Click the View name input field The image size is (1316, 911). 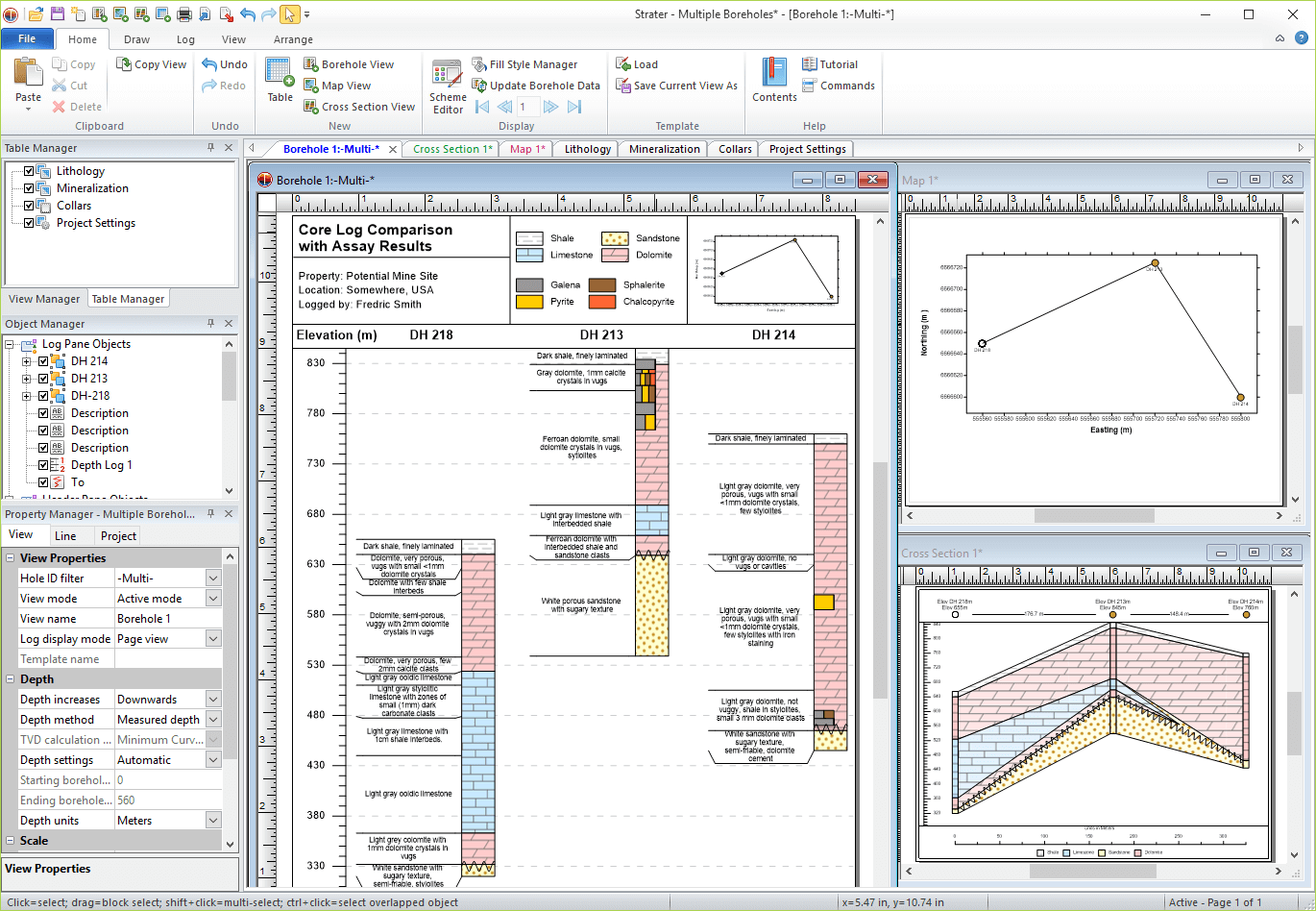click(x=168, y=619)
